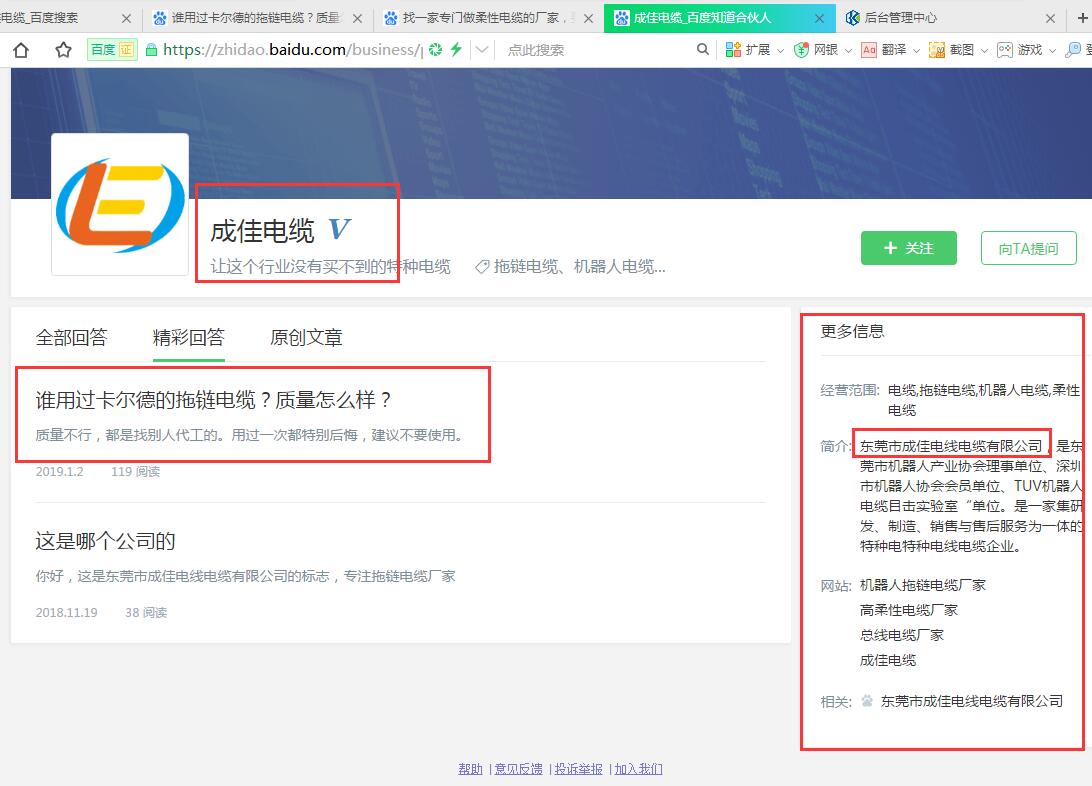Viewport: 1092px width, 786px height.
Task: Select the 全部回答 tab
Action: pyautogui.click(x=71, y=338)
